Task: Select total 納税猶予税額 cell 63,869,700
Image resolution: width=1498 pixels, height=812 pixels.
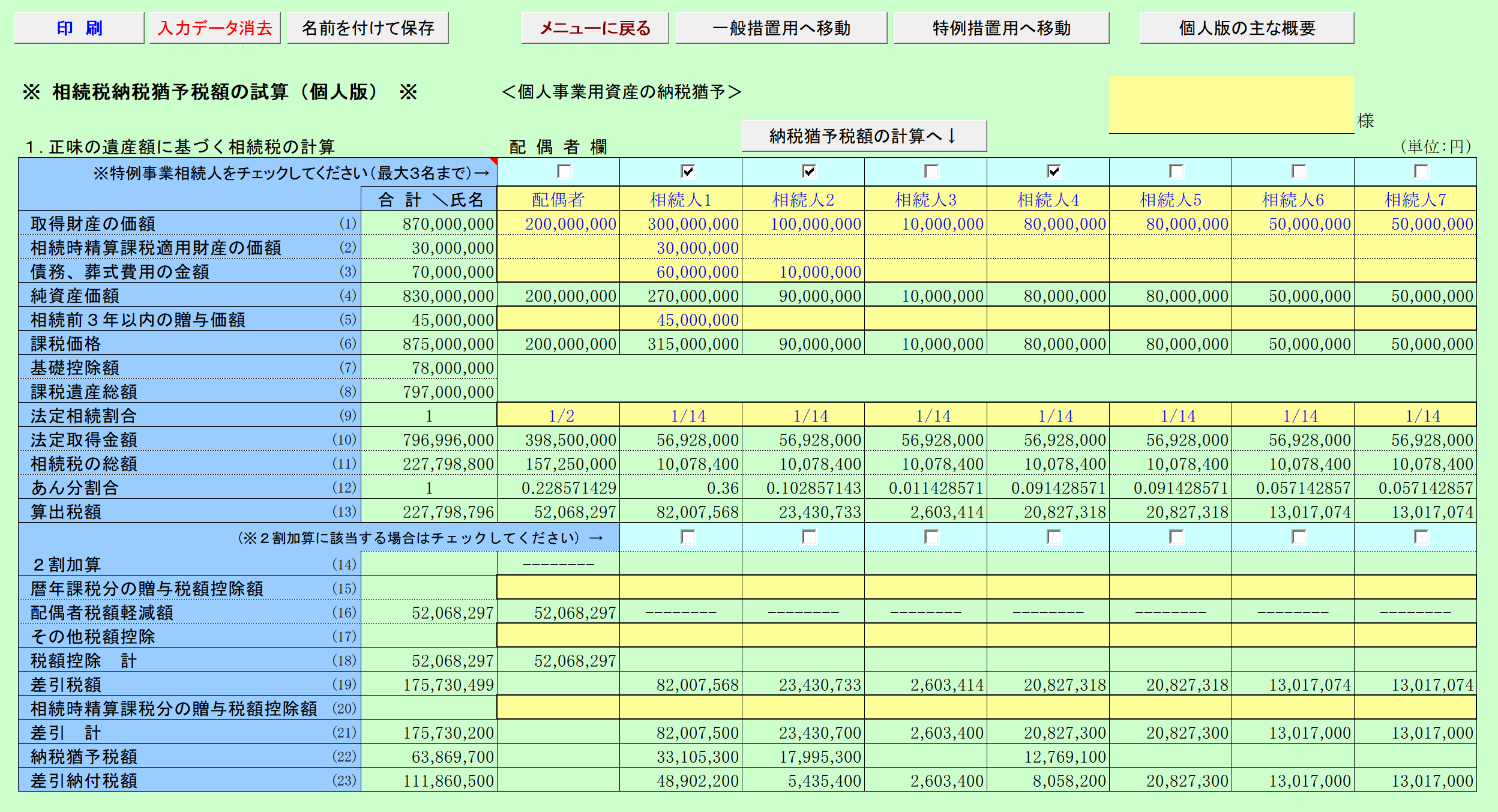Action: [x=429, y=756]
